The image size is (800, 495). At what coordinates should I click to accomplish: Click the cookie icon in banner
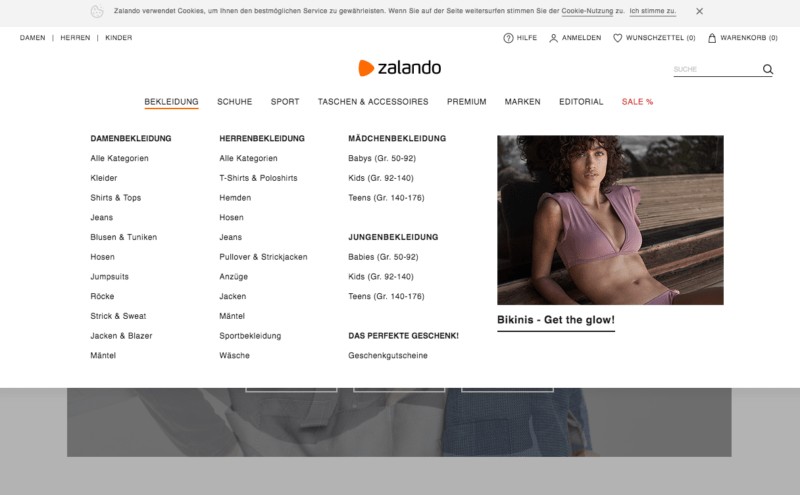point(97,11)
